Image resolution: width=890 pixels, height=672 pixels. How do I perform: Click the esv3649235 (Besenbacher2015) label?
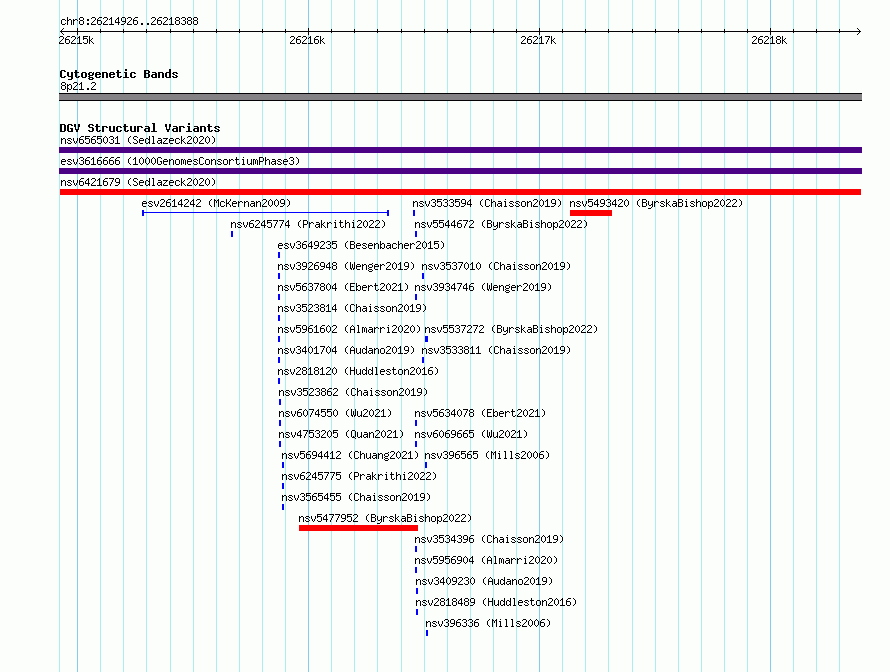(x=361, y=245)
